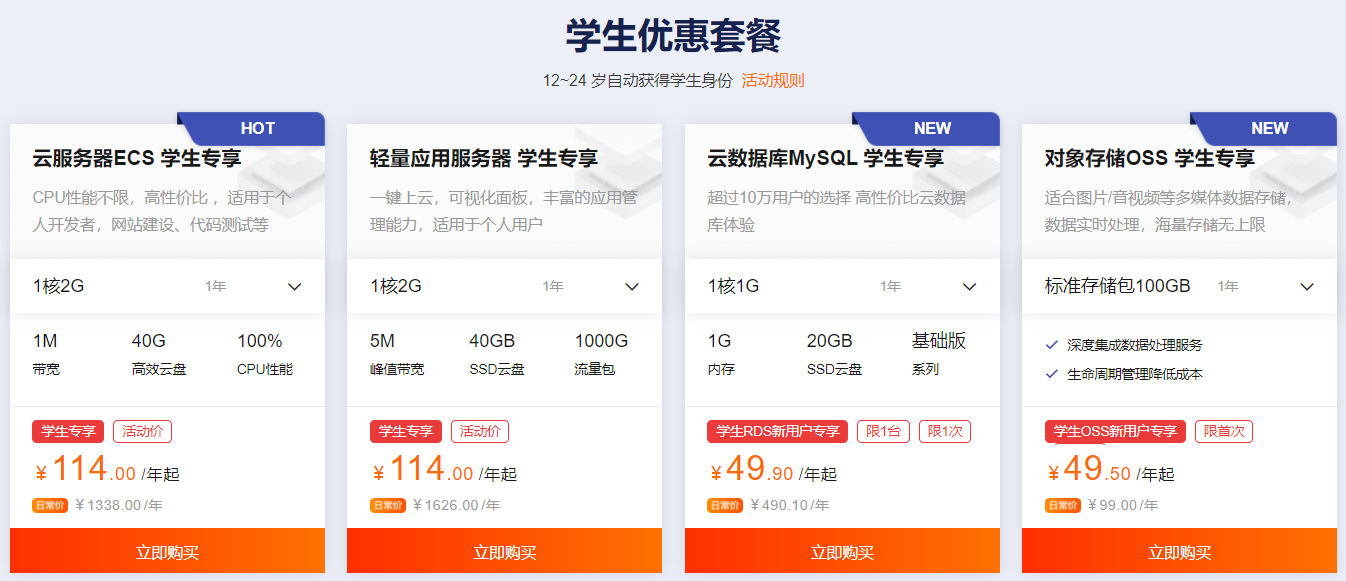Click 立即购买 for 云服务器ECS

tap(167, 551)
